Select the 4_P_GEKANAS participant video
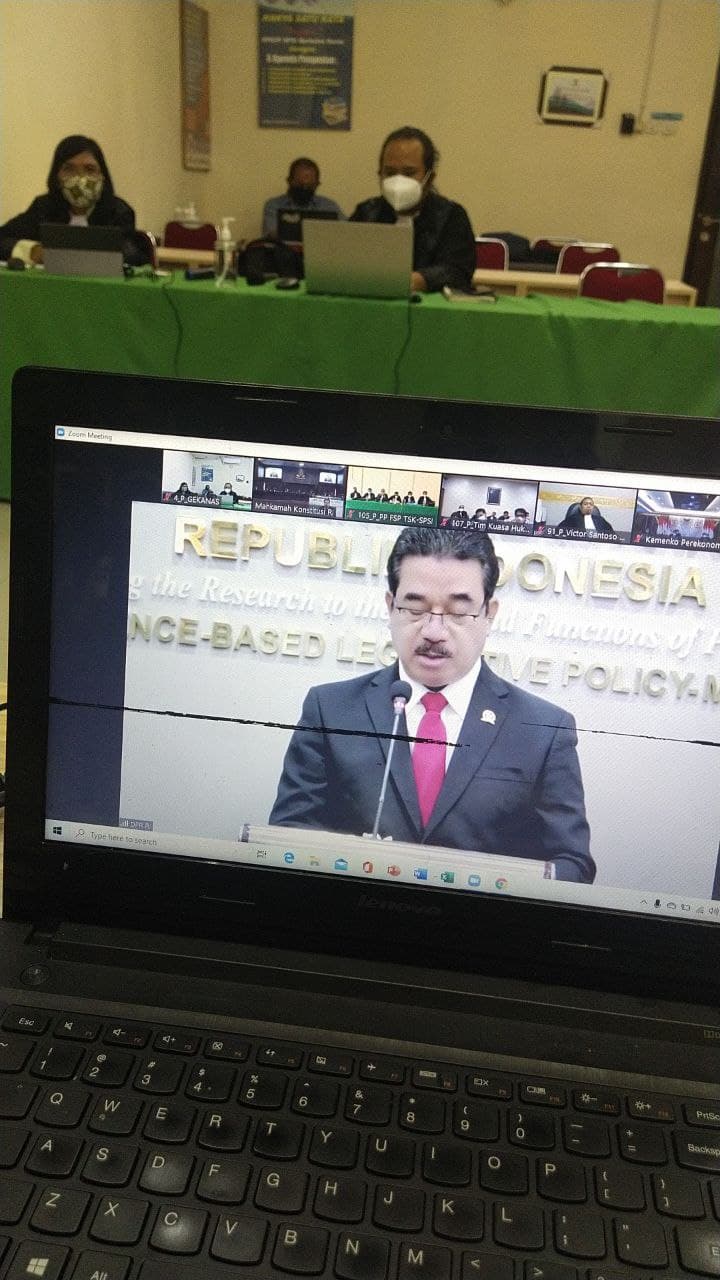 207,478
